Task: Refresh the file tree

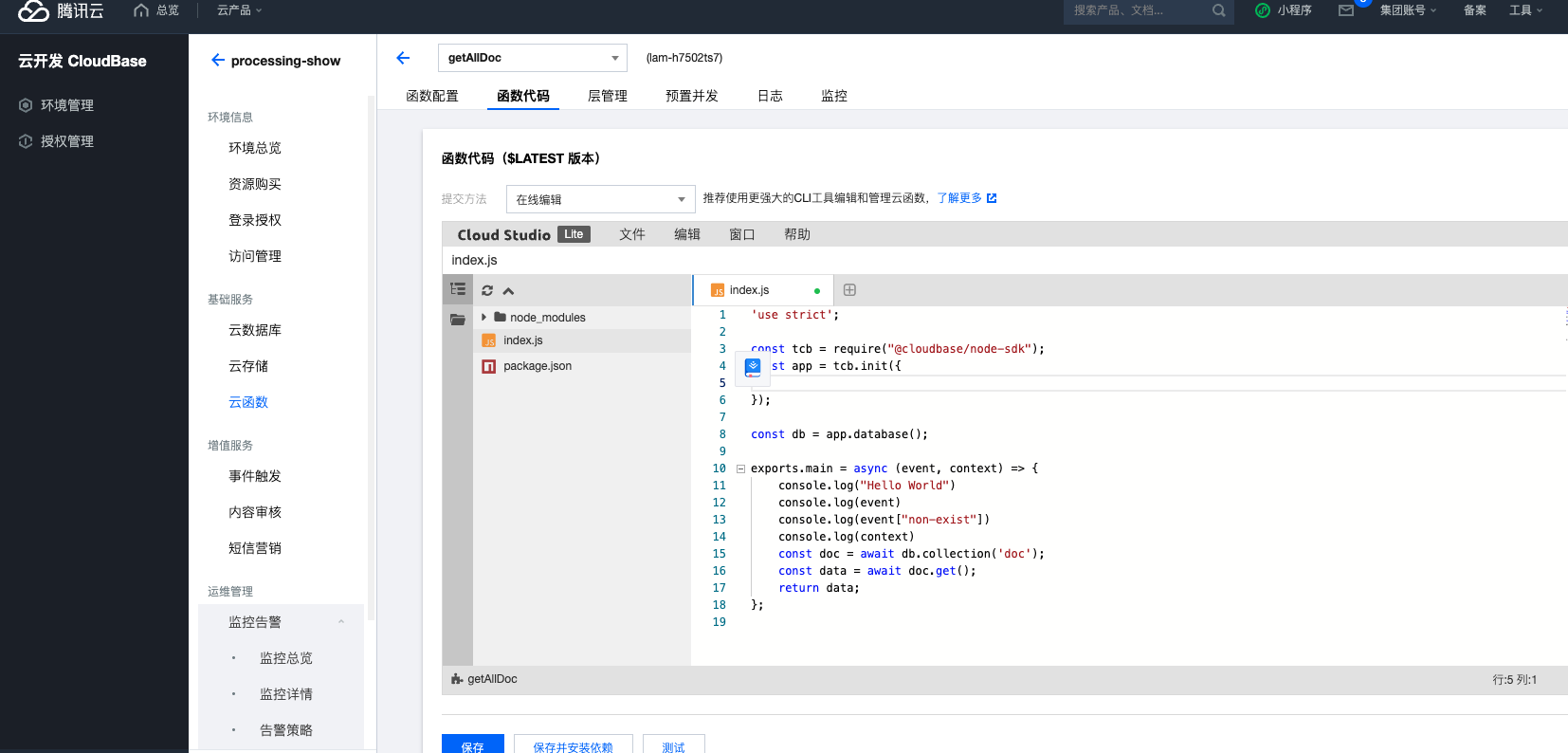Action: point(487,291)
